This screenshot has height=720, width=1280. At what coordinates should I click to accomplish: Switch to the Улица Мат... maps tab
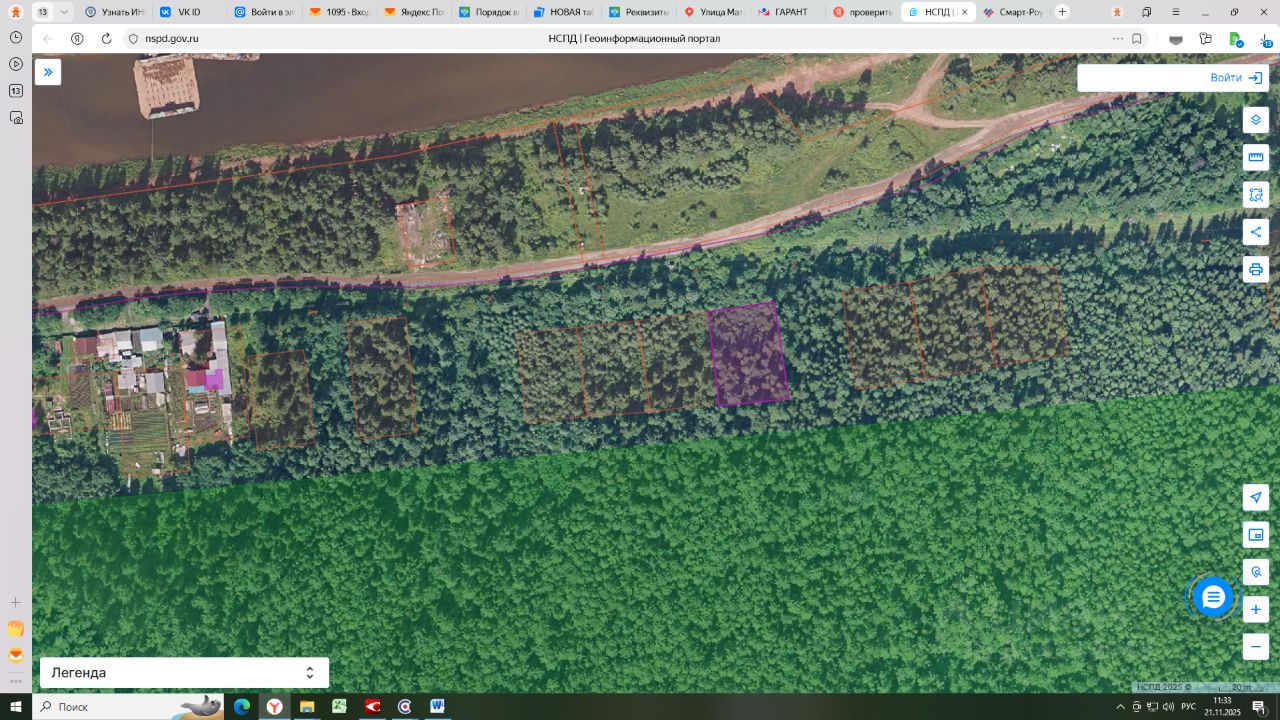coord(713,12)
